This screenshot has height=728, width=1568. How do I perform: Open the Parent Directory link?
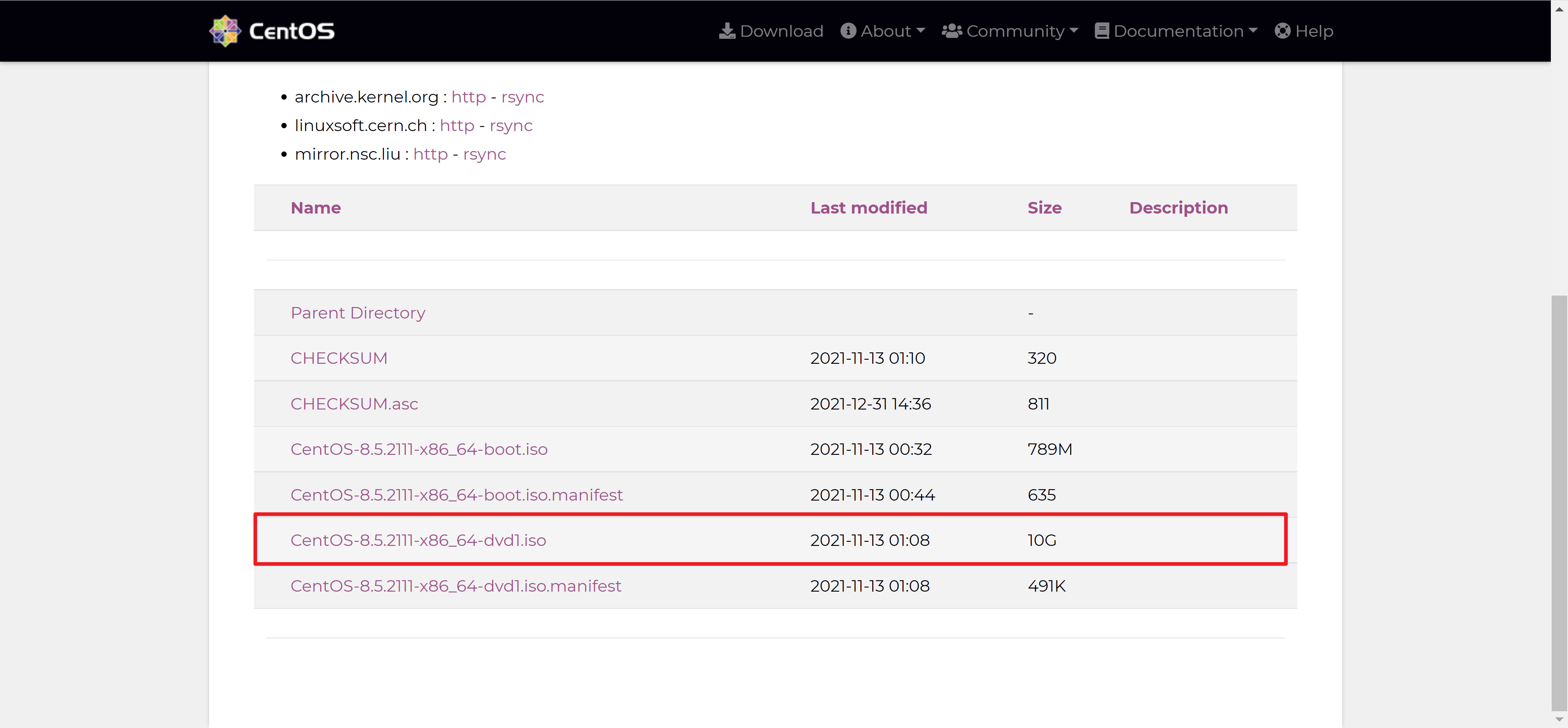coord(357,313)
